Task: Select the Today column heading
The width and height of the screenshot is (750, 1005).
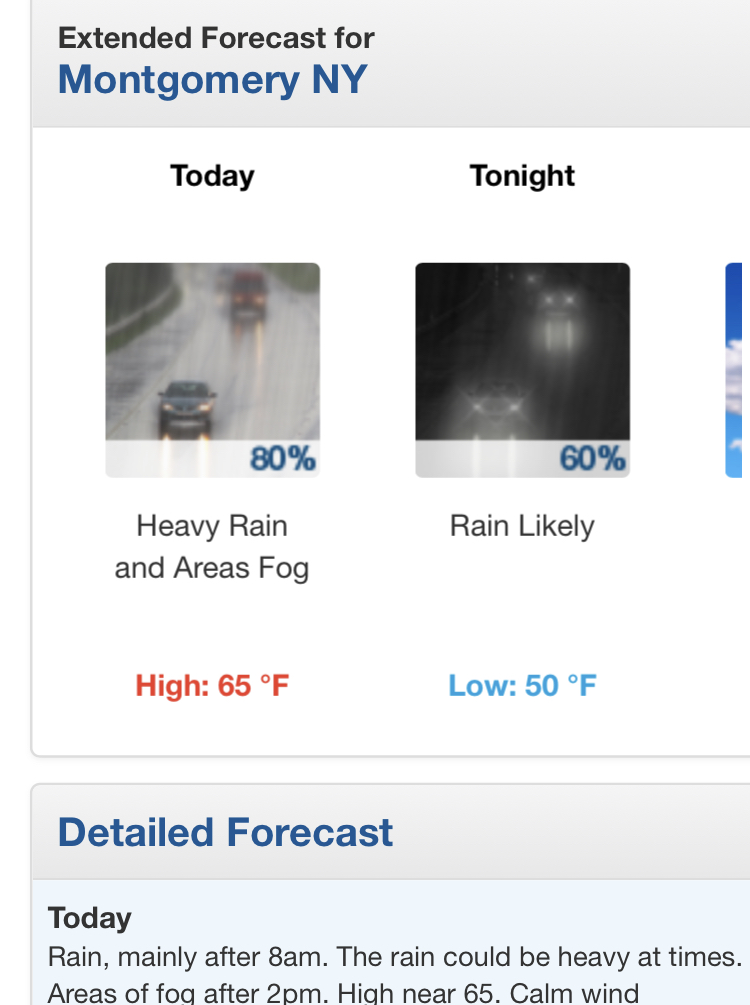Action: [212, 176]
